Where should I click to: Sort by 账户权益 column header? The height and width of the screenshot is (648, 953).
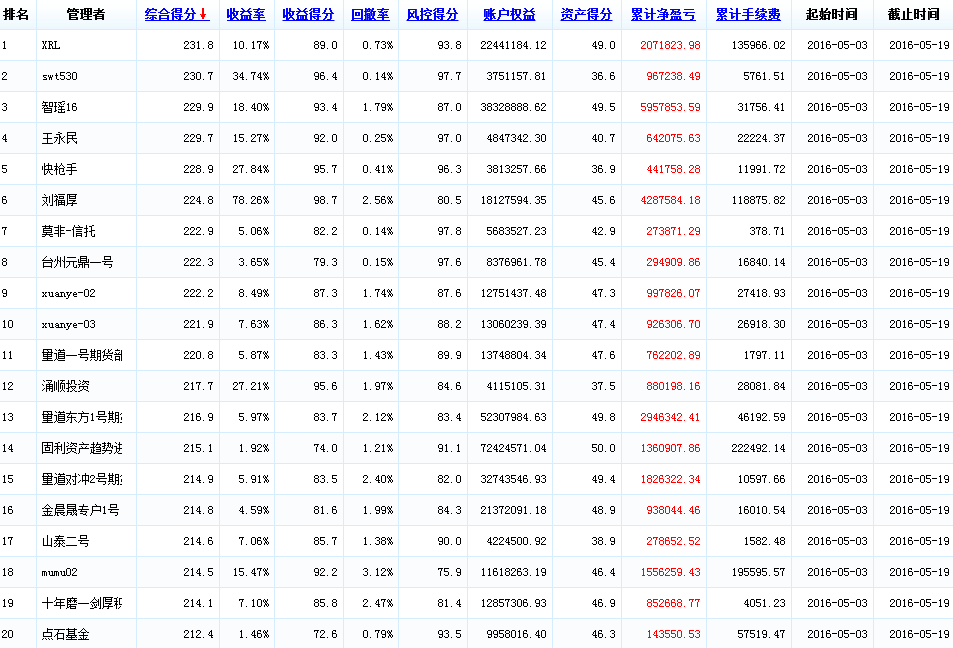pos(509,15)
